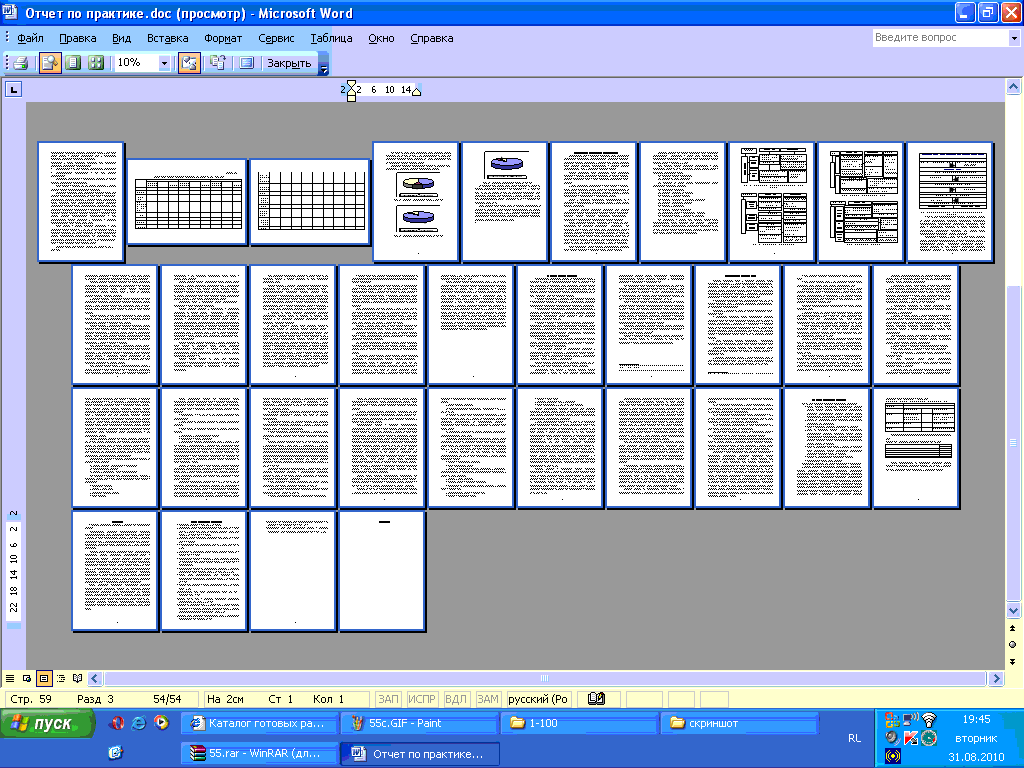
Task: Switch to Reading layout view icon
Action: [x=78, y=678]
